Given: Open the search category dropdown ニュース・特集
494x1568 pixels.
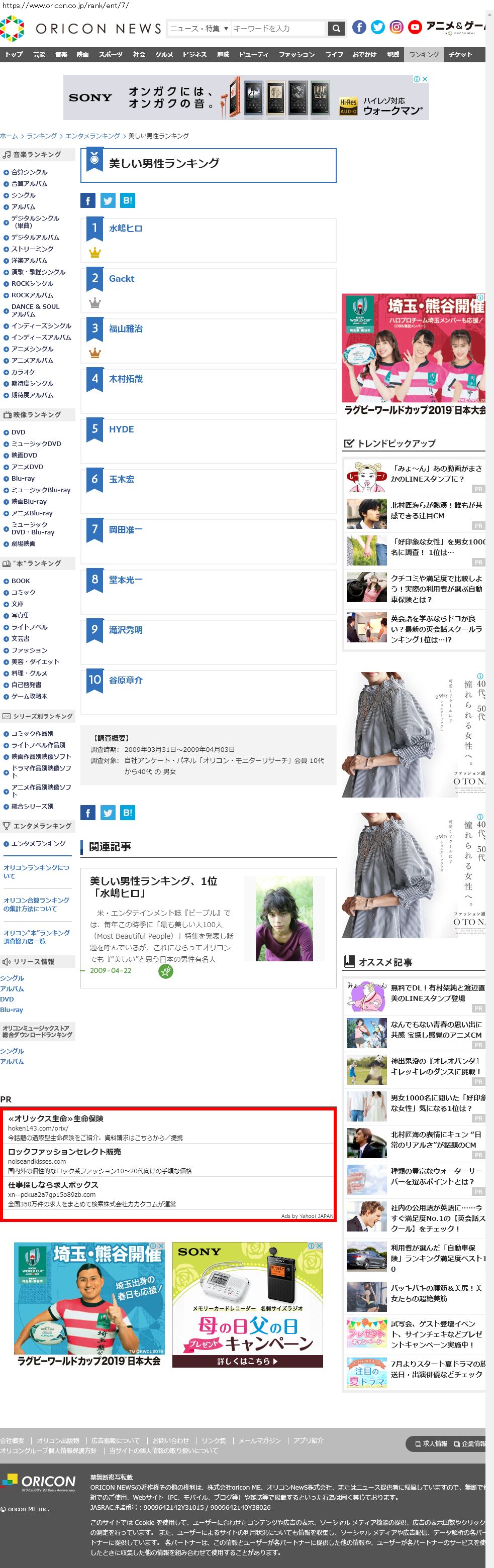Looking at the screenshot, I should [199, 28].
